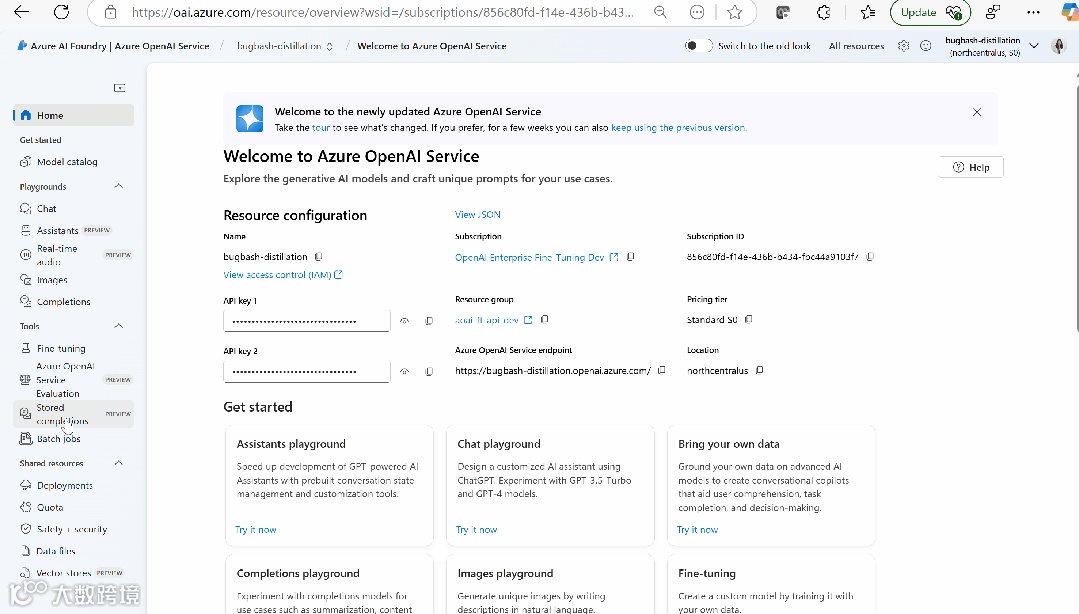1079x614 pixels.
Task: Click the API key 1 field
Action: 306,321
